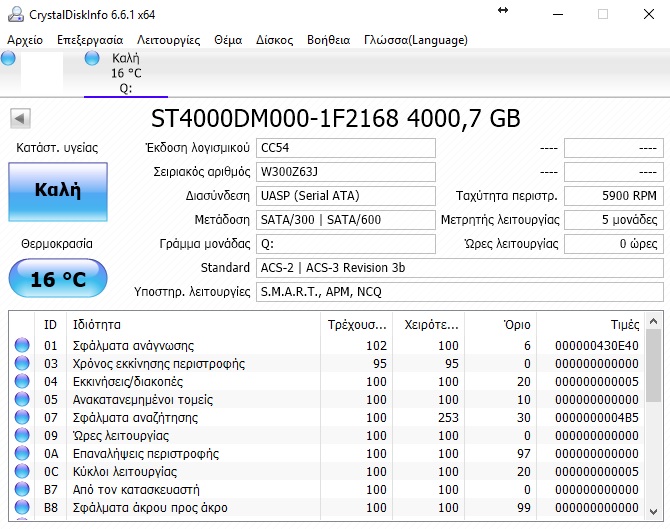Click status orb for attribute B7
The image size is (670, 529).
[22, 489]
